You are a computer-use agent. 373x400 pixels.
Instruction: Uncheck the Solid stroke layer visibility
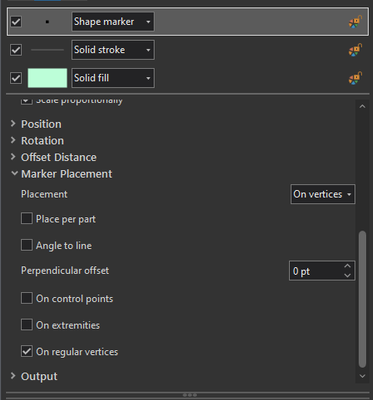click(x=16, y=50)
